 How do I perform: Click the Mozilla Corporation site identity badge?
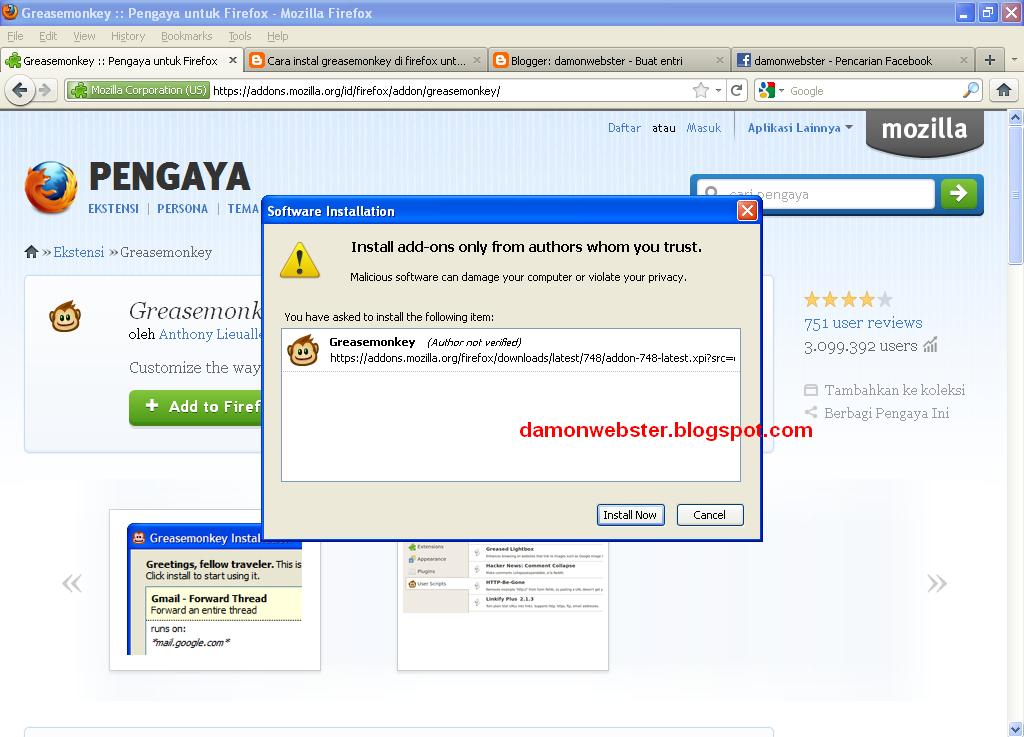138,90
